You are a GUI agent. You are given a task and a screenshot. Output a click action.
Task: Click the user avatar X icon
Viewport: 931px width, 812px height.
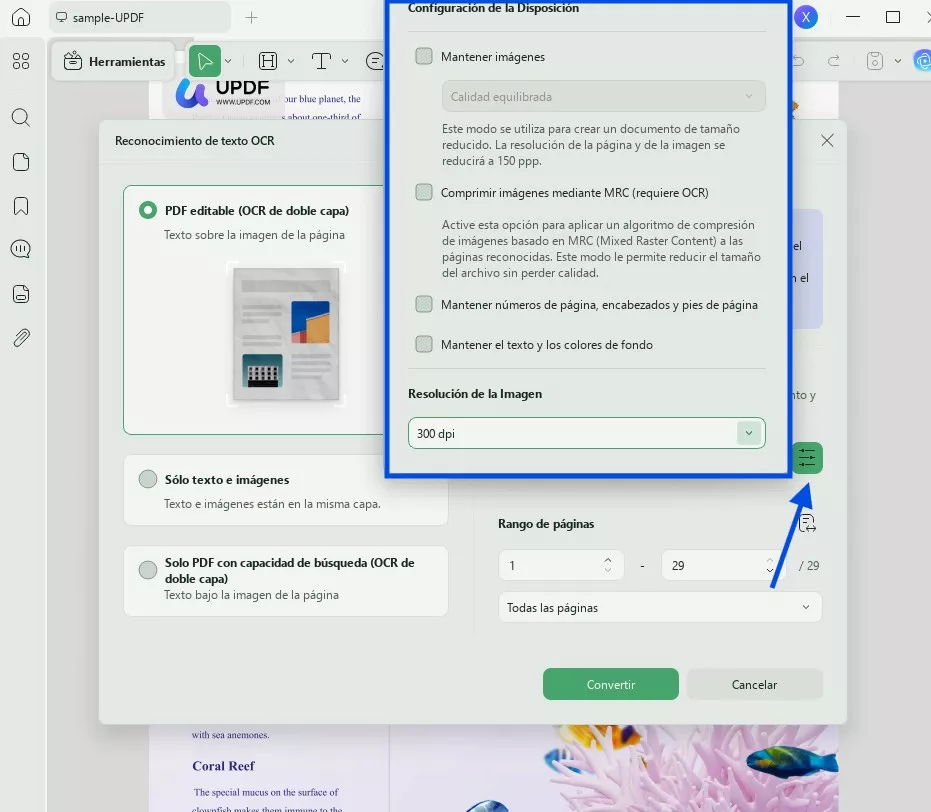[806, 17]
